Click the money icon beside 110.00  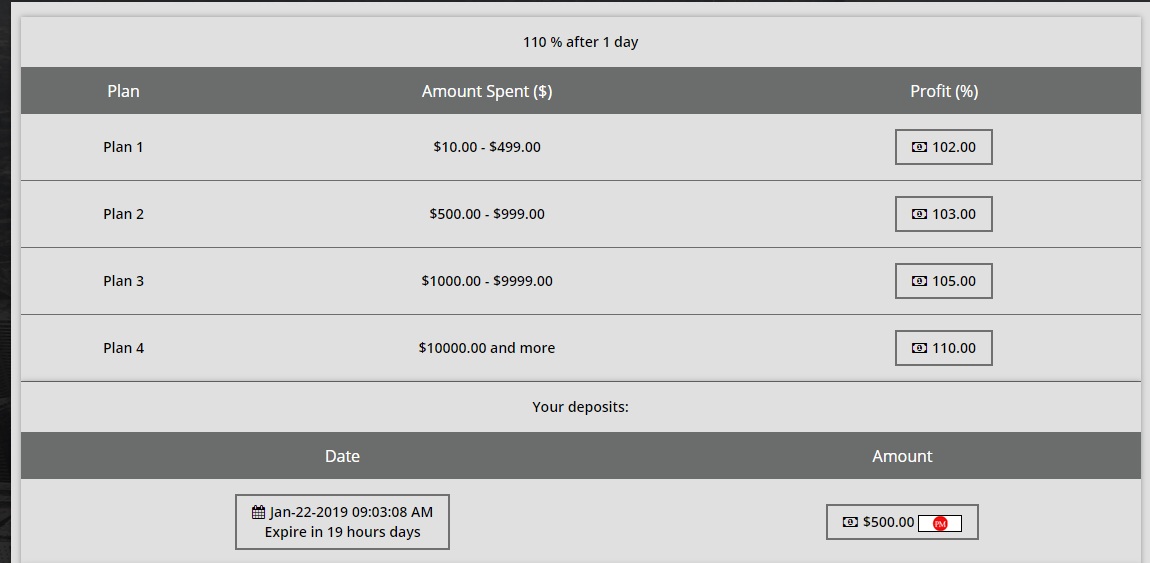919,348
